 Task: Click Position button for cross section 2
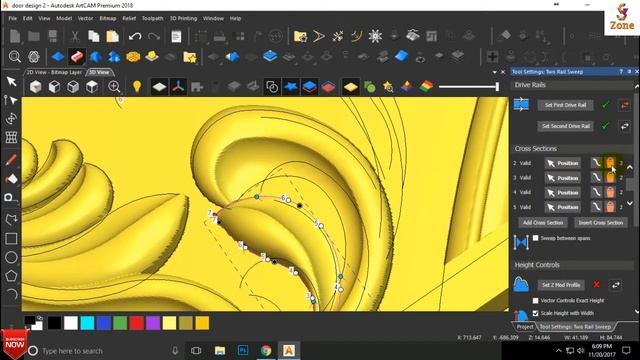pos(562,163)
